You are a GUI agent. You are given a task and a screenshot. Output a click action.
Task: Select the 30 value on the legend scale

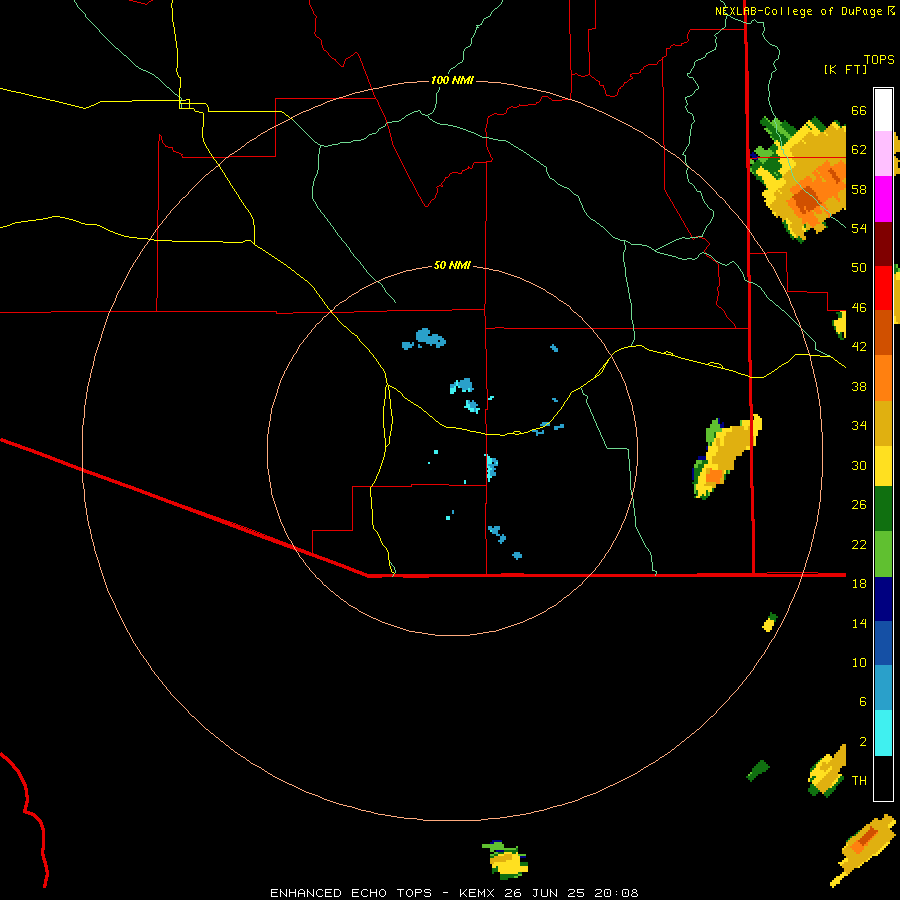point(859,465)
